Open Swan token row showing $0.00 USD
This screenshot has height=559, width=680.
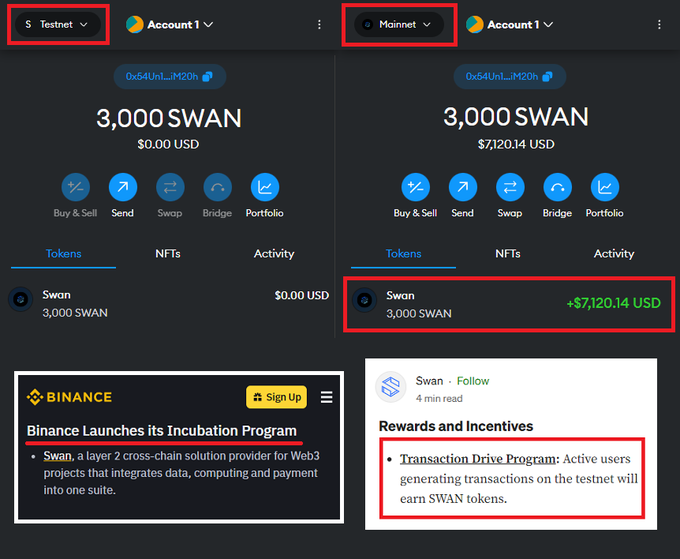coord(169,304)
